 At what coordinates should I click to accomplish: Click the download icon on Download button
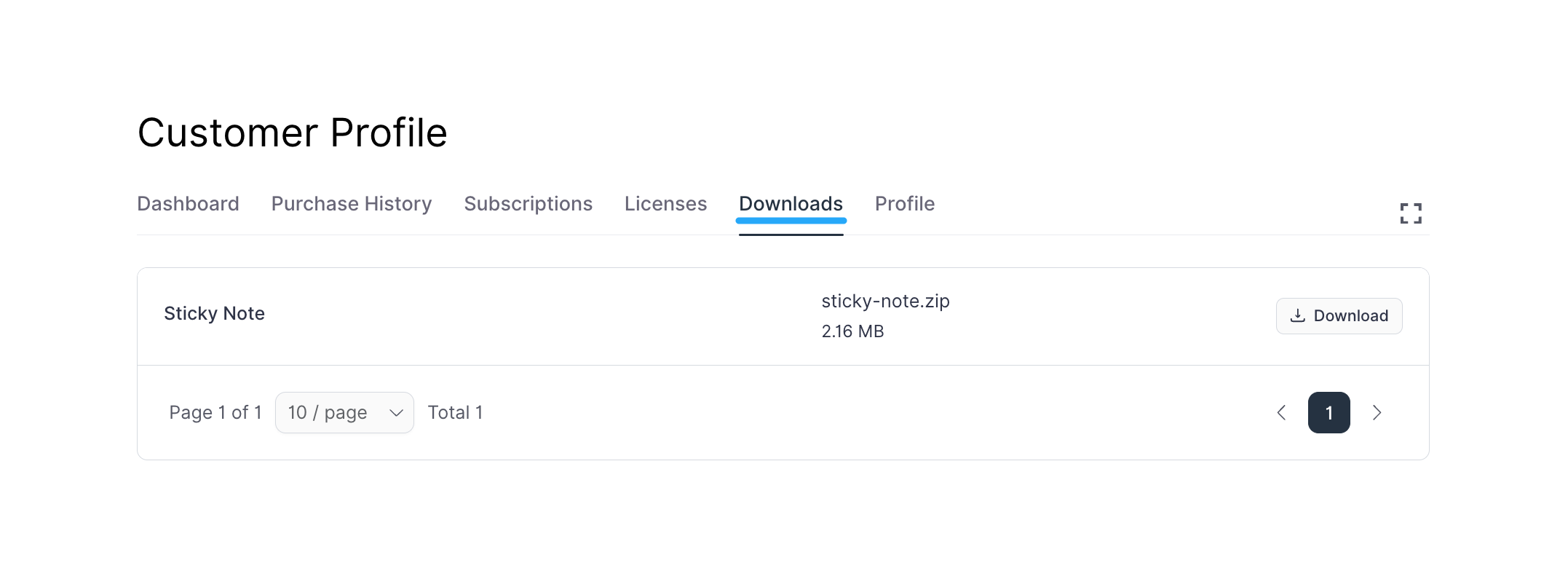[1297, 315]
